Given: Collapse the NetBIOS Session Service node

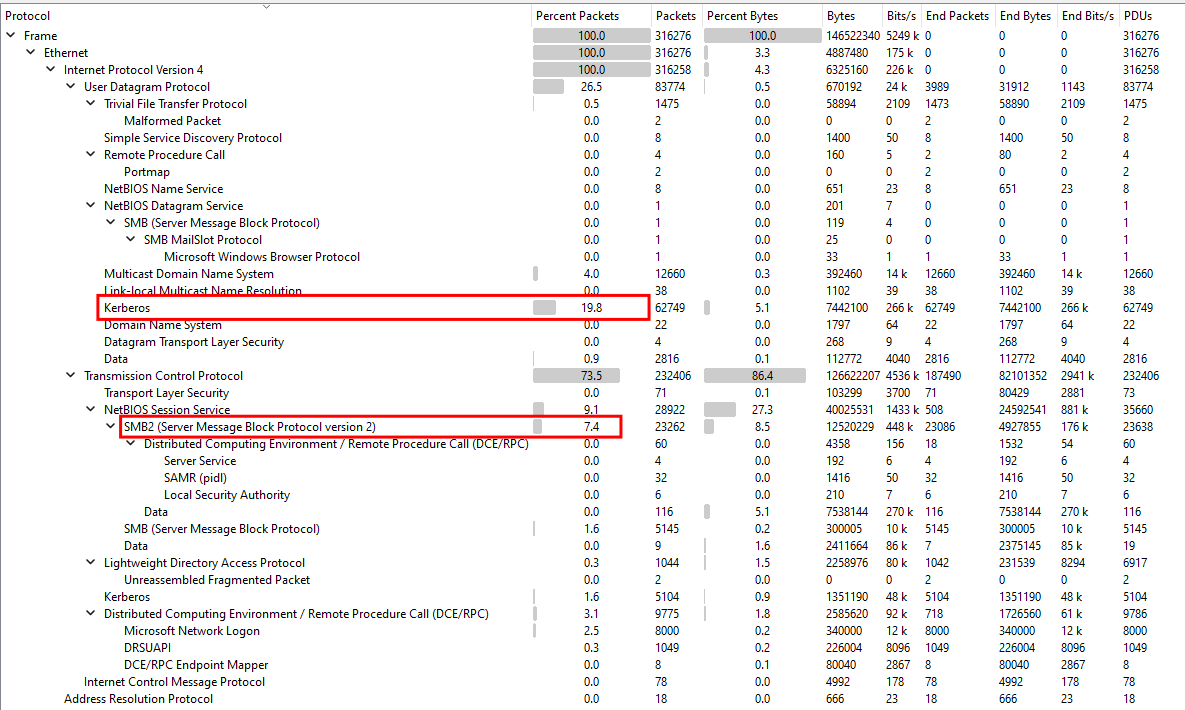Looking at the screenshot, I should click(91, 410).
